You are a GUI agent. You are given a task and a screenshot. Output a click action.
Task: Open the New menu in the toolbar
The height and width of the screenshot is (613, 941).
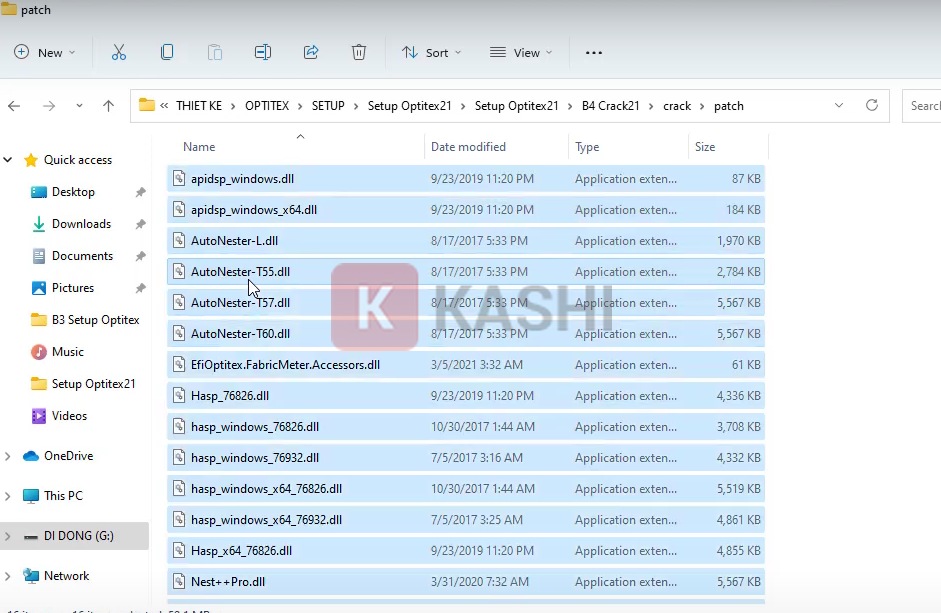[x=45, y=52]
